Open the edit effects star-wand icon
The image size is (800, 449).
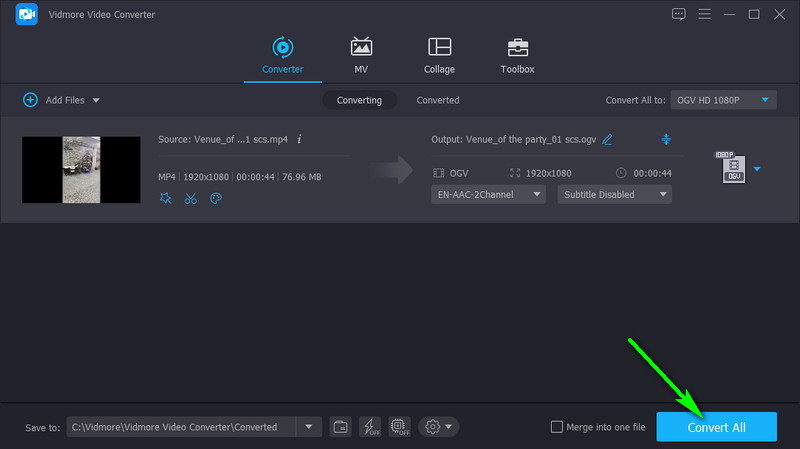click(166, 198)
